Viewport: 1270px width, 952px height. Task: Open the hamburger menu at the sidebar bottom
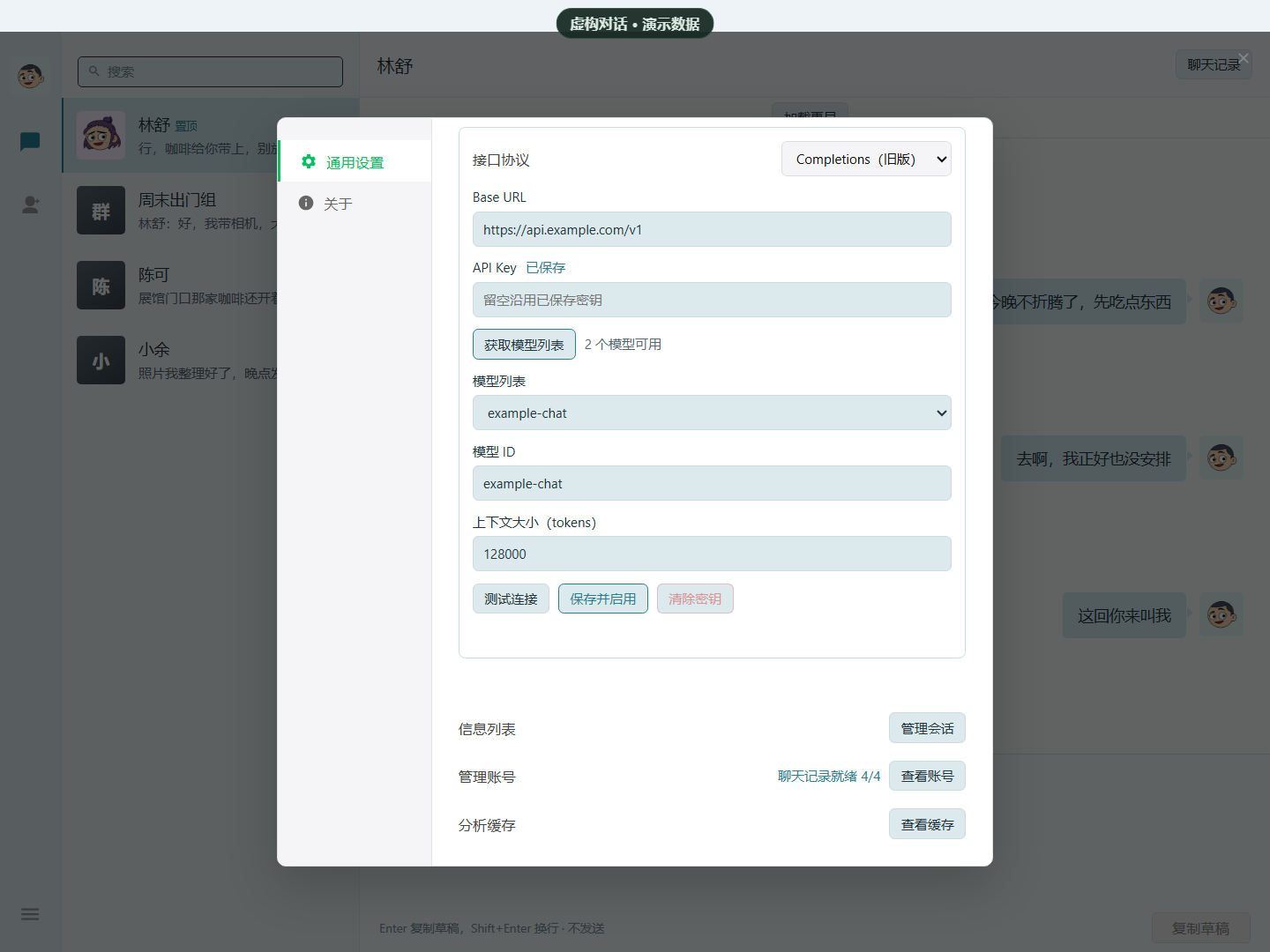[x=30, y=914]
